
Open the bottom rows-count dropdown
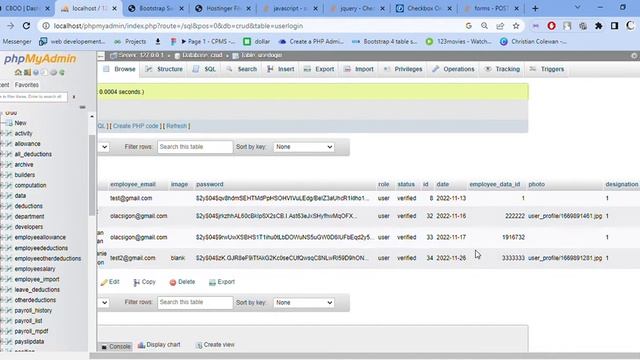[104, 302]
